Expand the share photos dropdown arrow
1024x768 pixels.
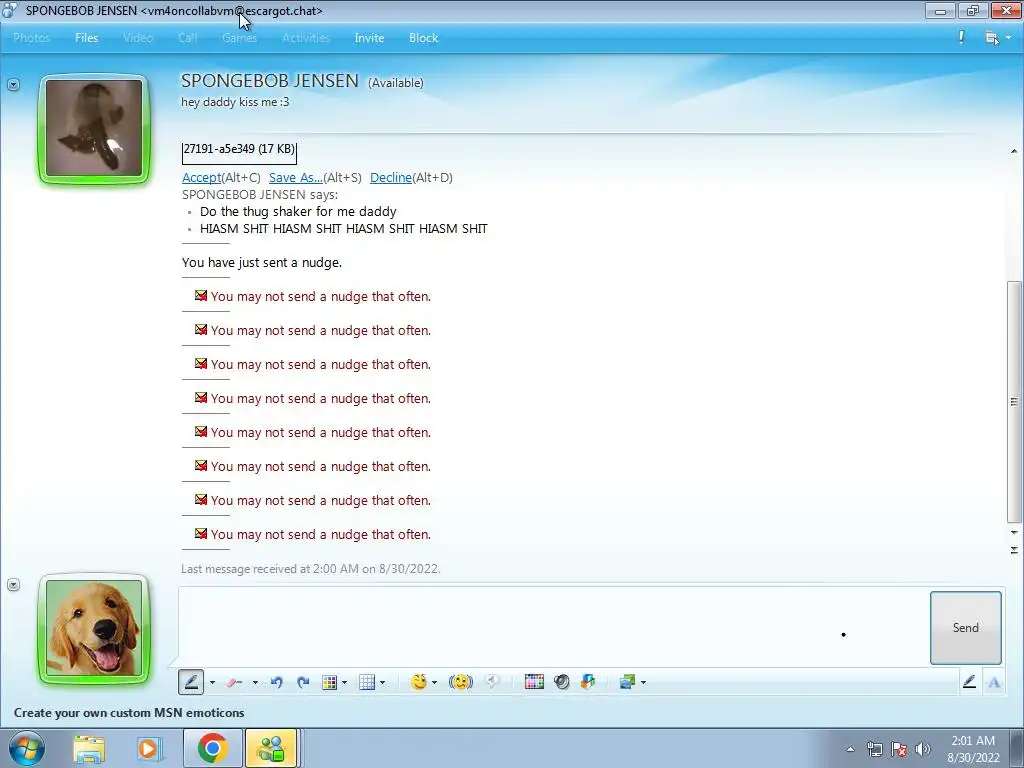[x=643, y=683]
